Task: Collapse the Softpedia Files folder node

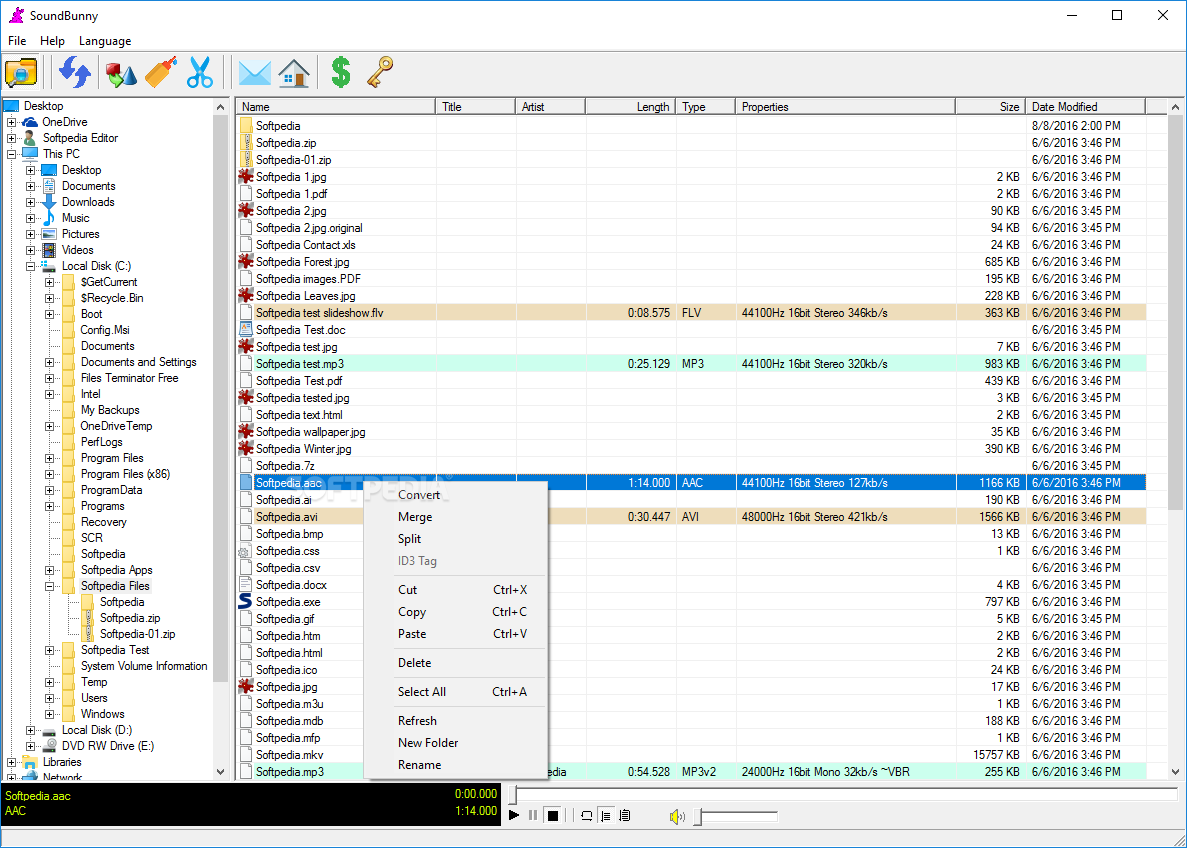Action: [49, 586]
